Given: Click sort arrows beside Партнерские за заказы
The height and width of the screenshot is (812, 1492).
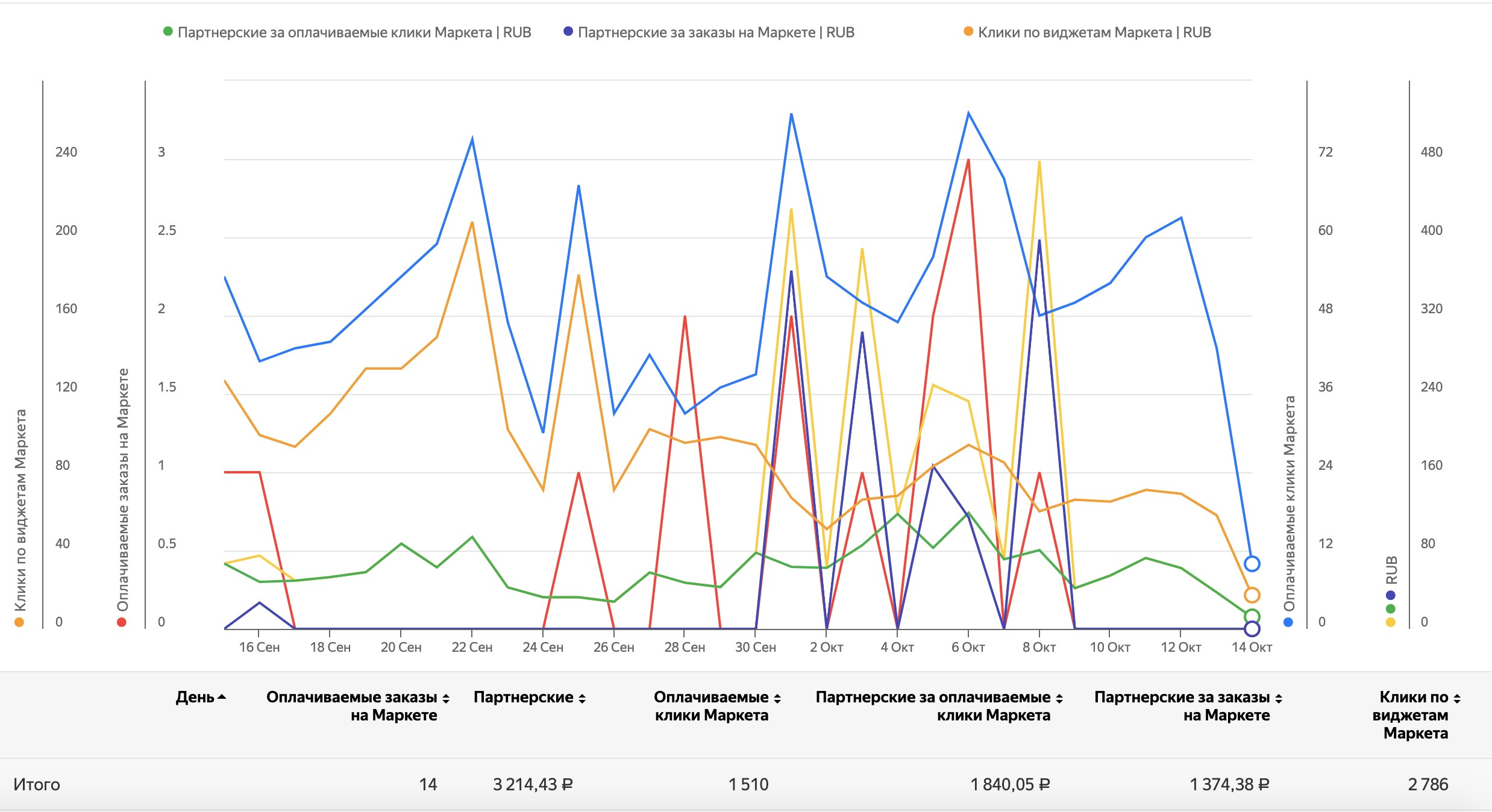Looking at the screenshot, I should (1279, 698).
